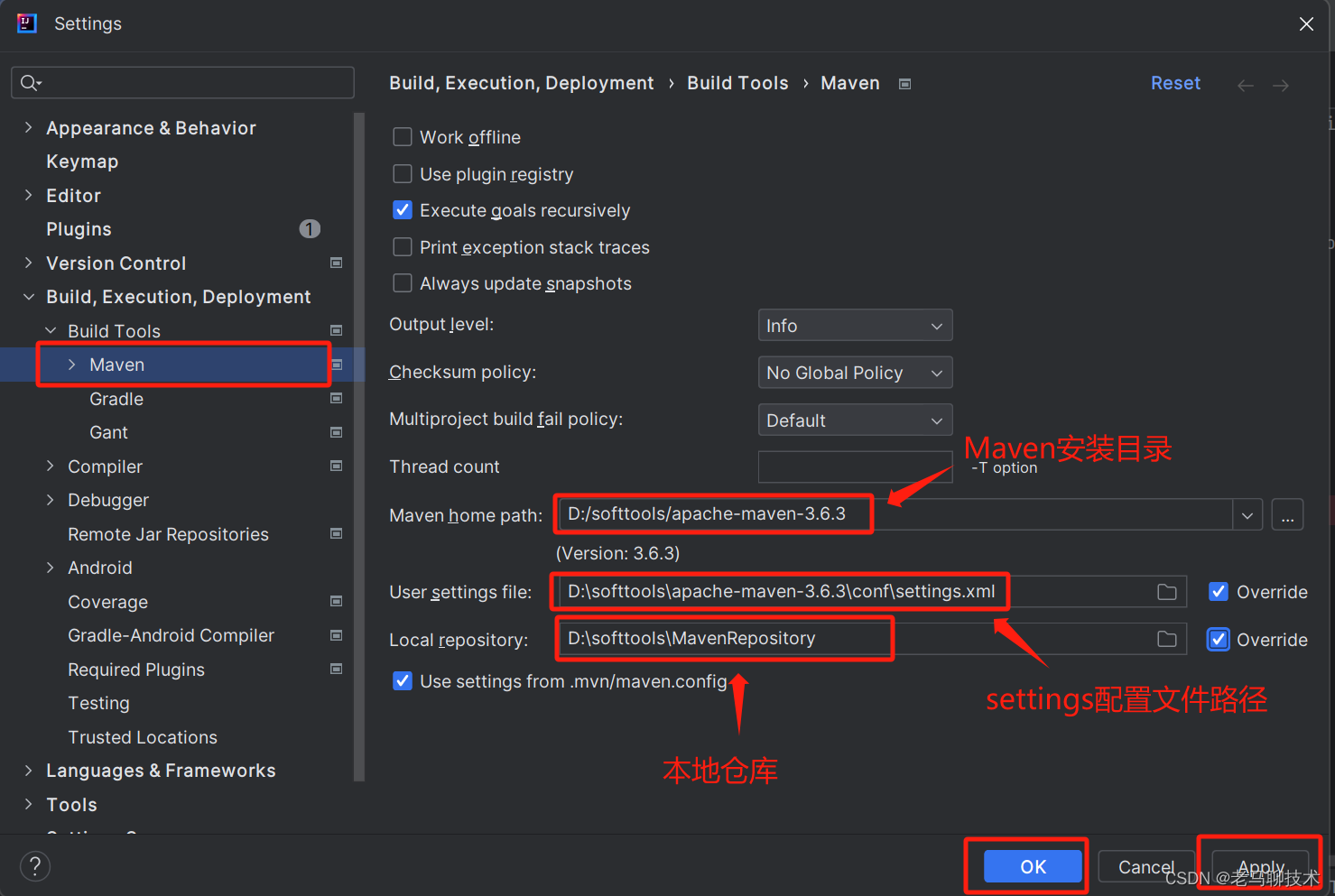Collapse the Build Tools node

click(x=51, y=330)
